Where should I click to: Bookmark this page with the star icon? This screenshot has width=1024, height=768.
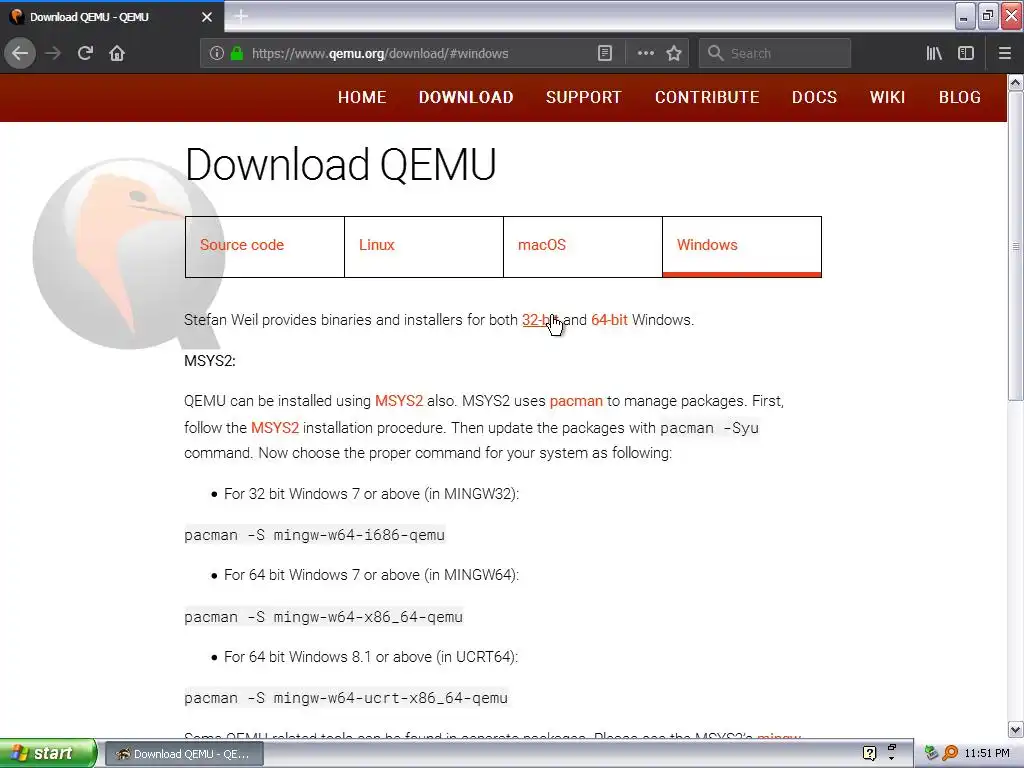(x=674, y=54)
